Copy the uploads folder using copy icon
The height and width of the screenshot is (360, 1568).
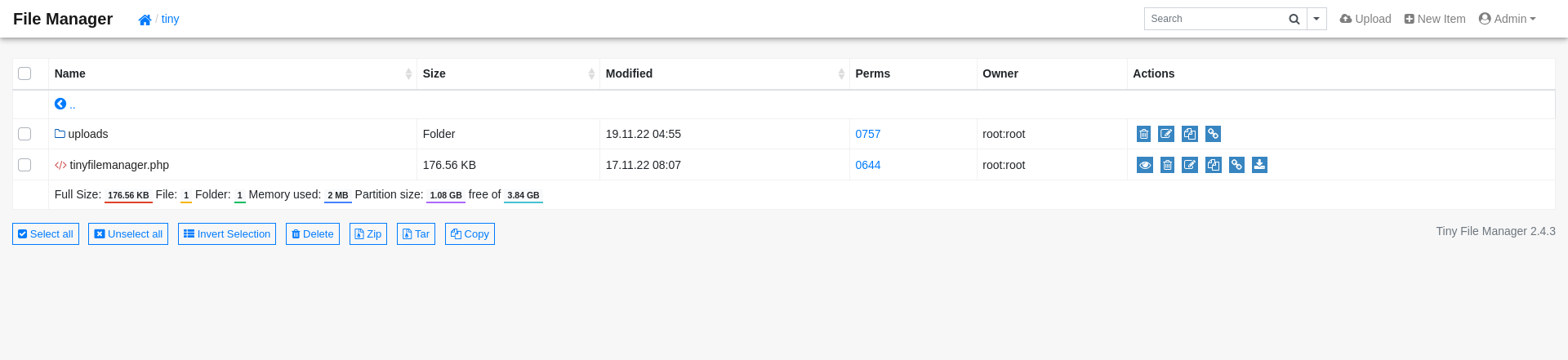[1190, 134]
